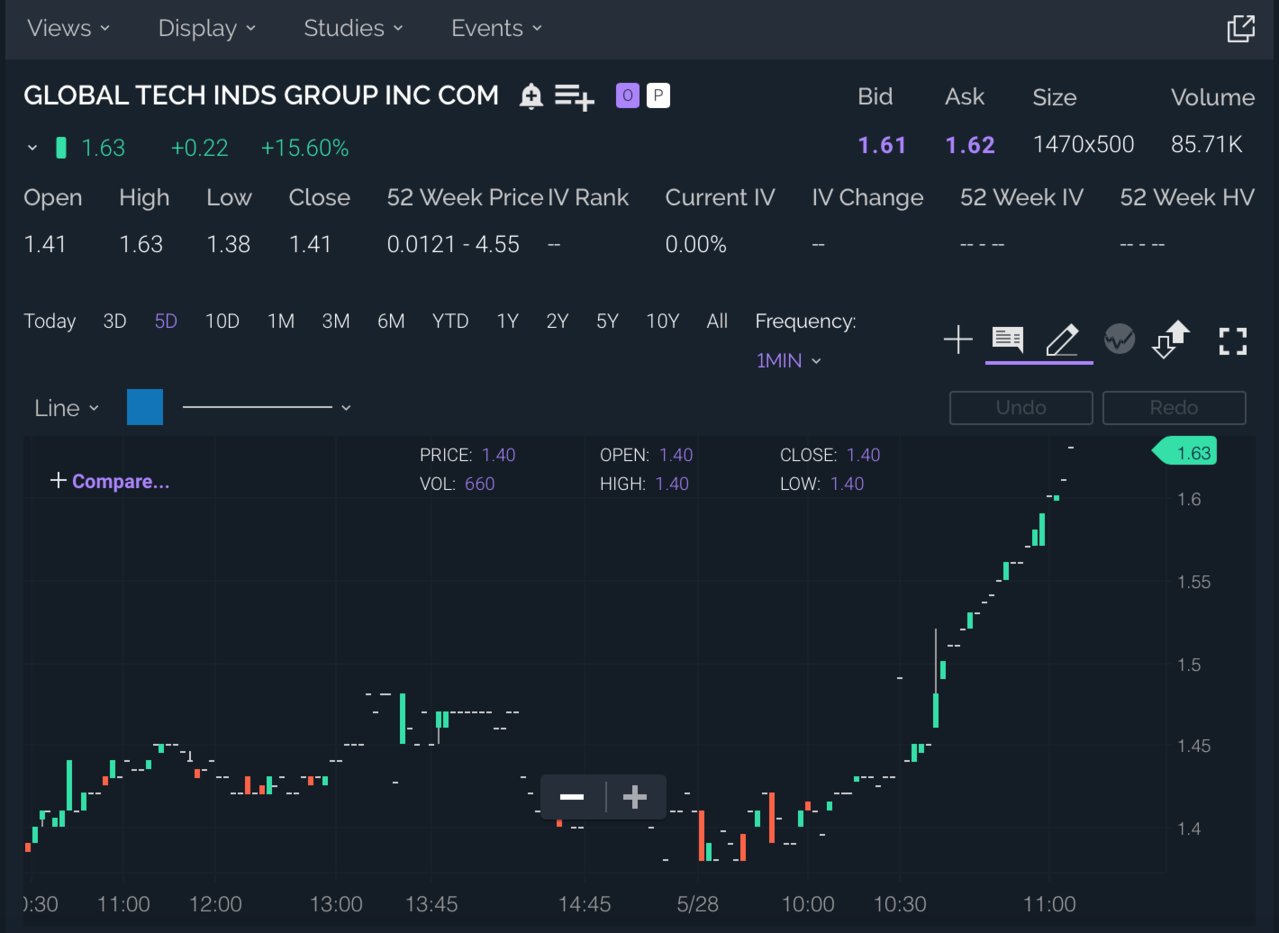Zoom out the chart with minus button
This screenshot has width=1279, height=933.
click(572, 797)
